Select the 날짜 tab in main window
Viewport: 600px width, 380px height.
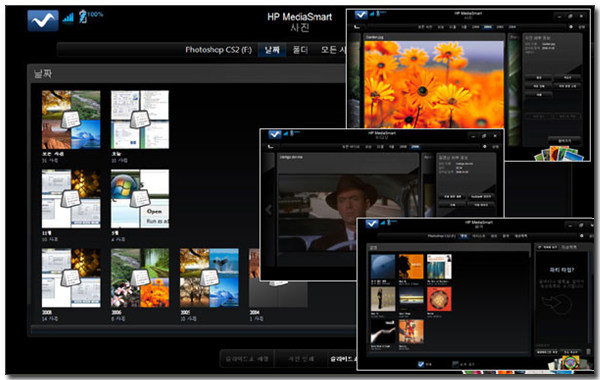pos(272,50)
